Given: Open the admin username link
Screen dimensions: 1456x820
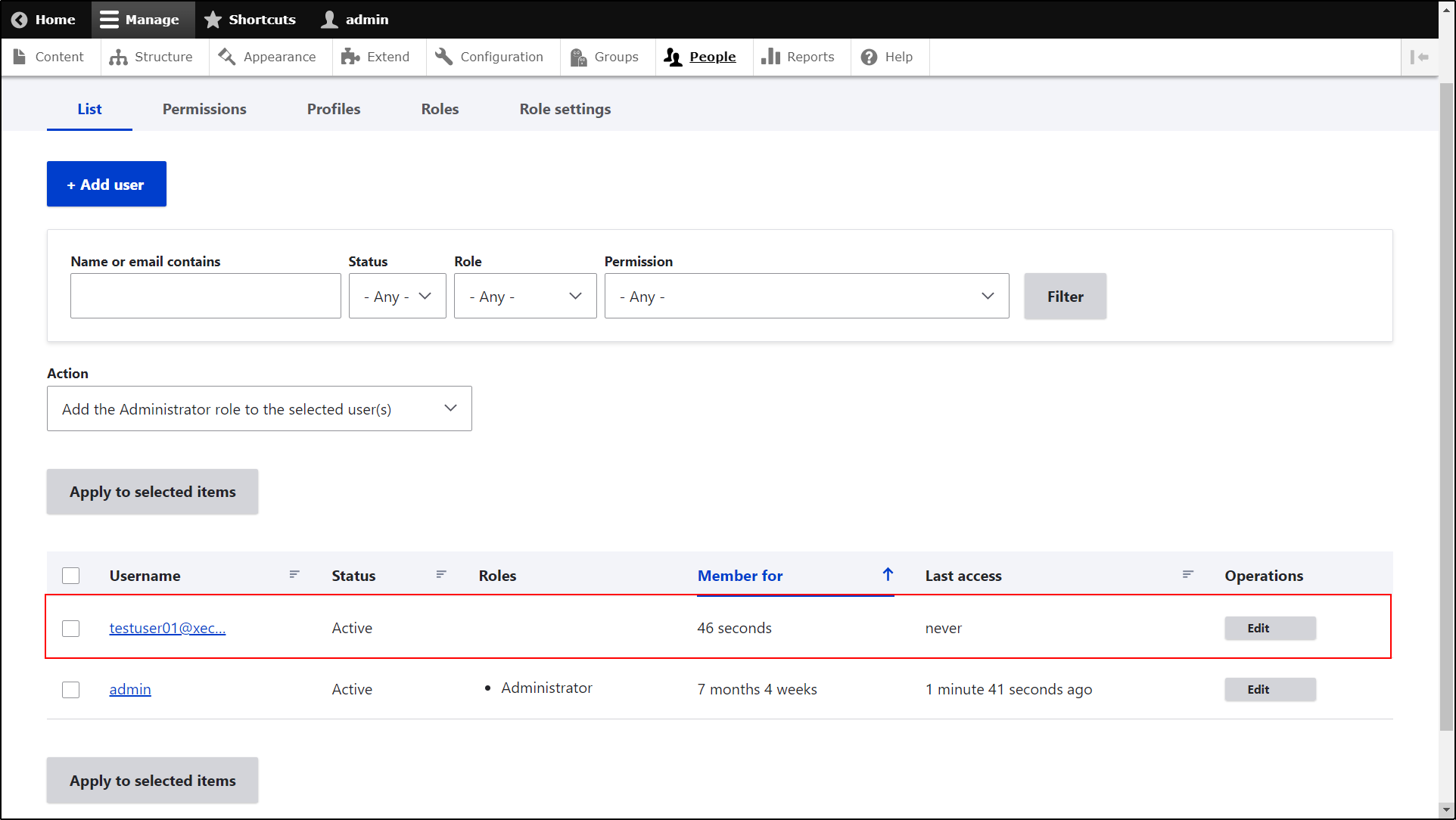Looking at the screenshot, I should click(129, 689).
